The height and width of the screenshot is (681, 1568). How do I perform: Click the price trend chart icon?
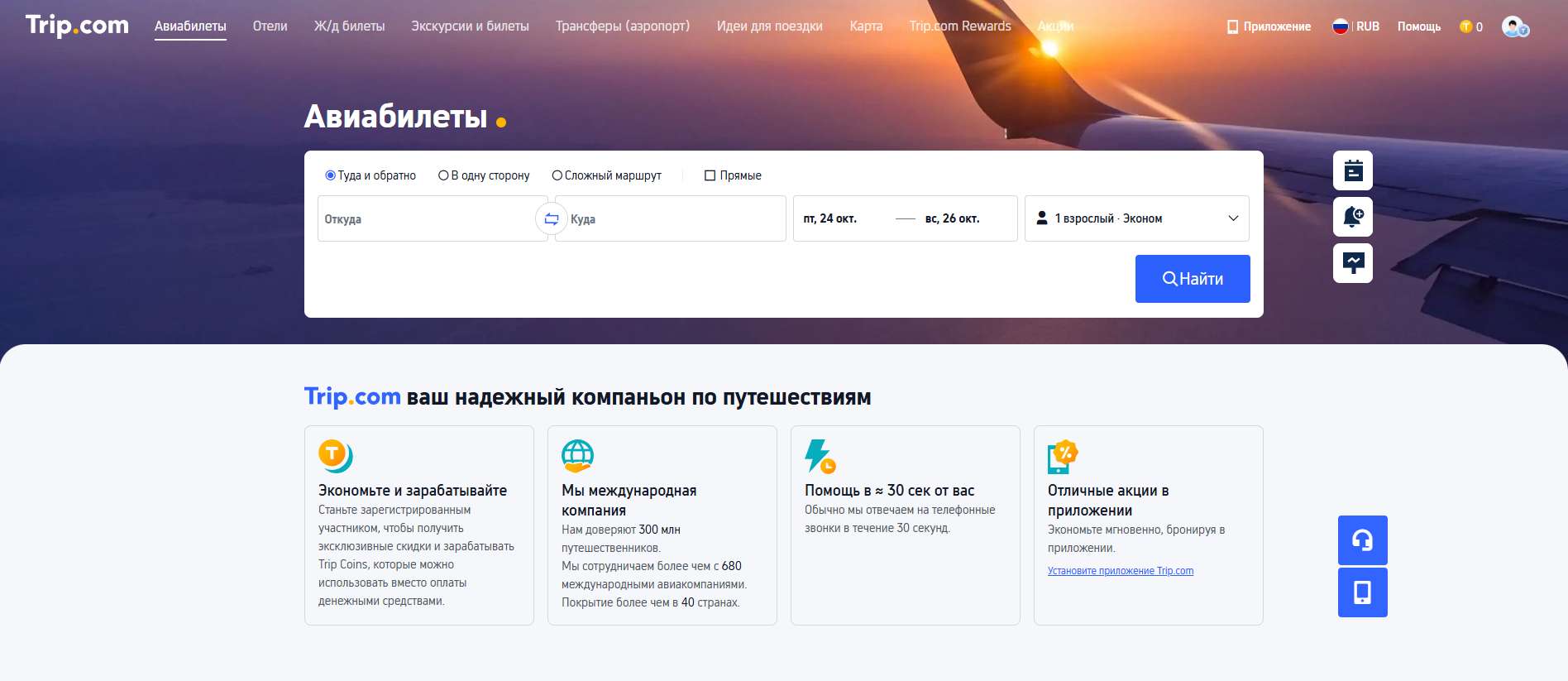[x=1353, y=263]
